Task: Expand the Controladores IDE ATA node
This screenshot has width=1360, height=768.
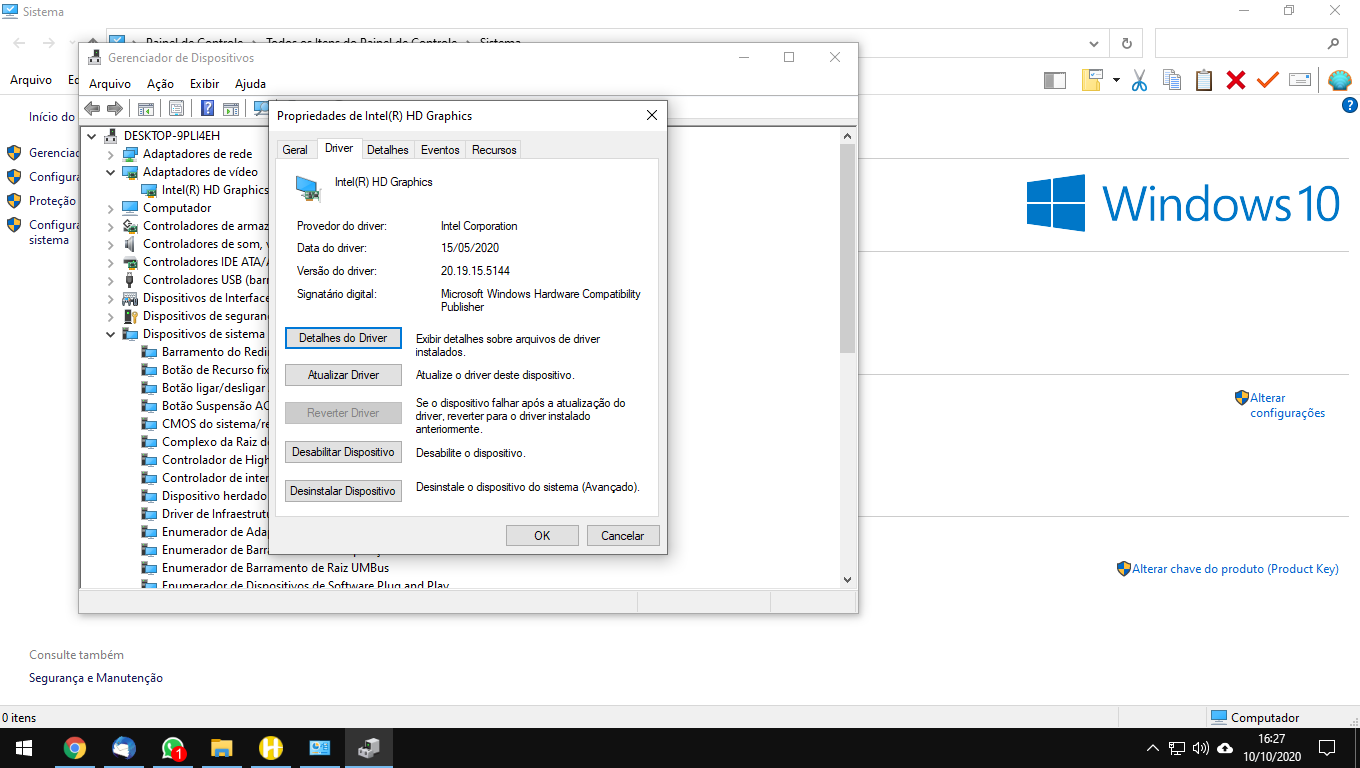Action: [x=110, y=262]
